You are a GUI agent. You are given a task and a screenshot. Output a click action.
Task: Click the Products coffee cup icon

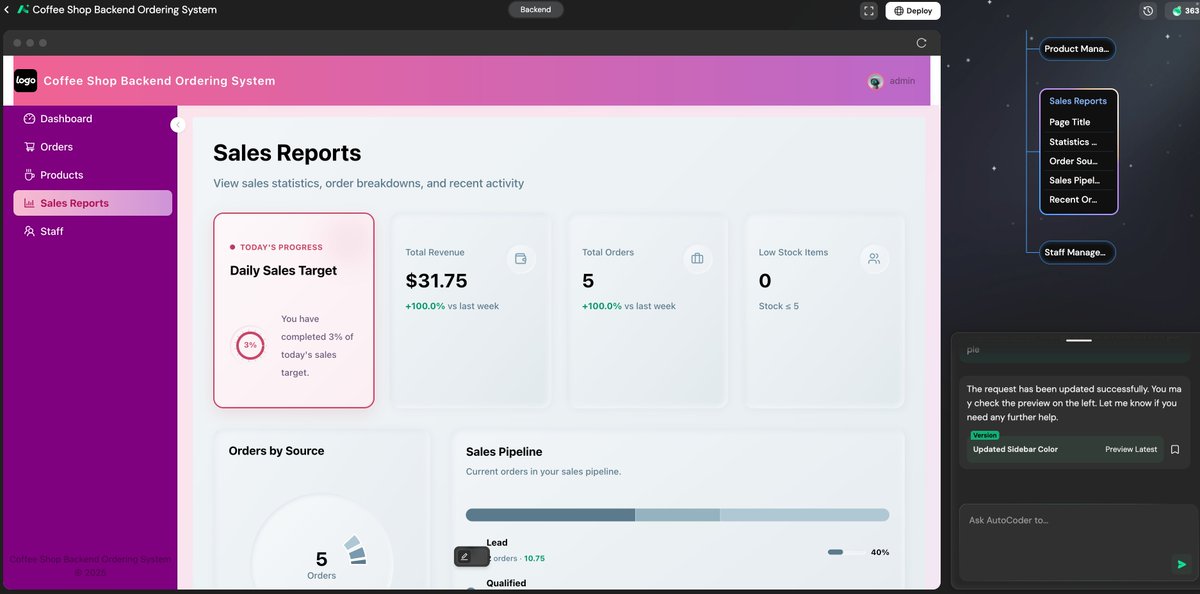pyautogui.click(x=29, y=175)
